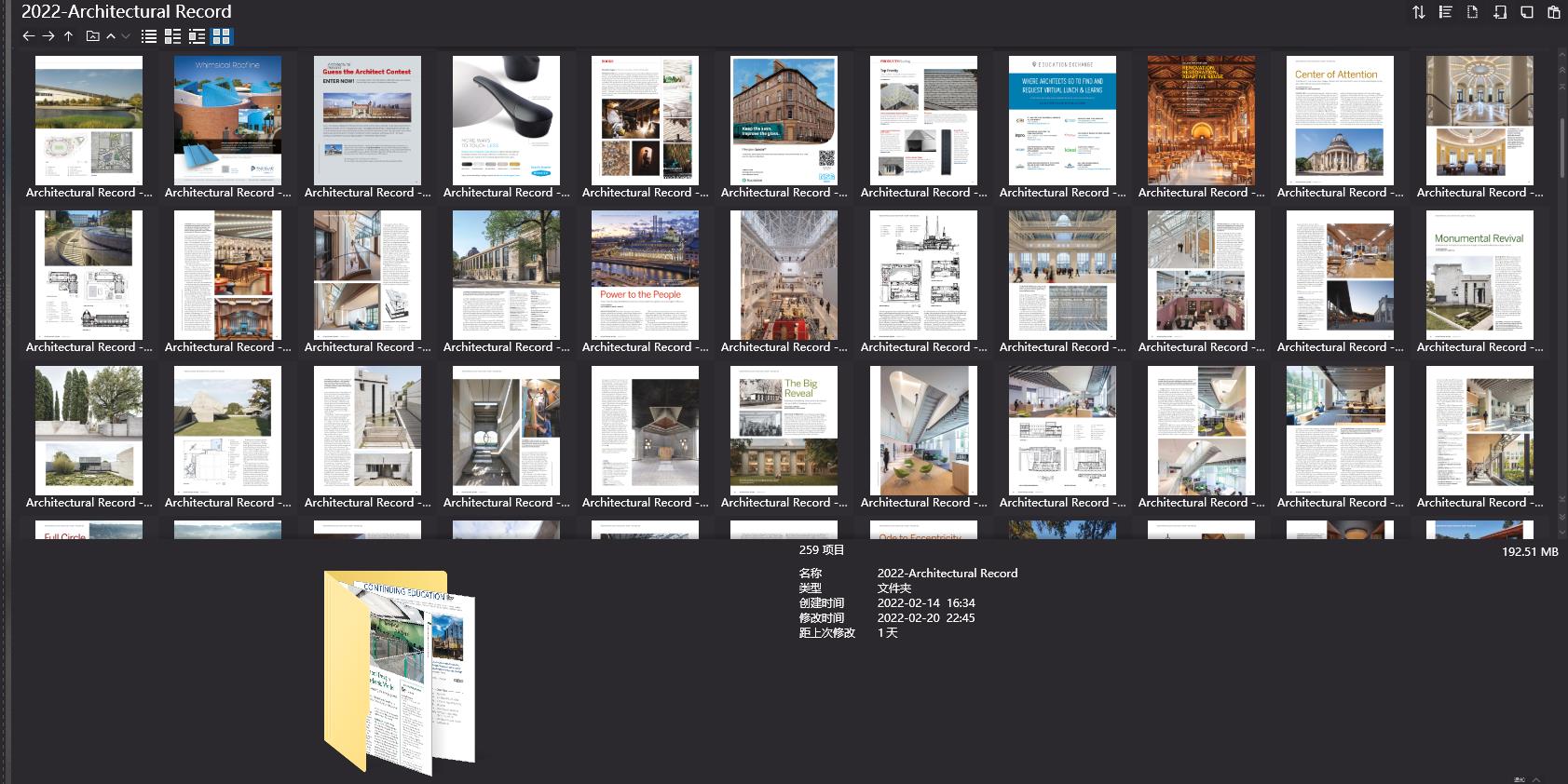Click the creation time '2022-02-14 16:34'

[926, 602]
